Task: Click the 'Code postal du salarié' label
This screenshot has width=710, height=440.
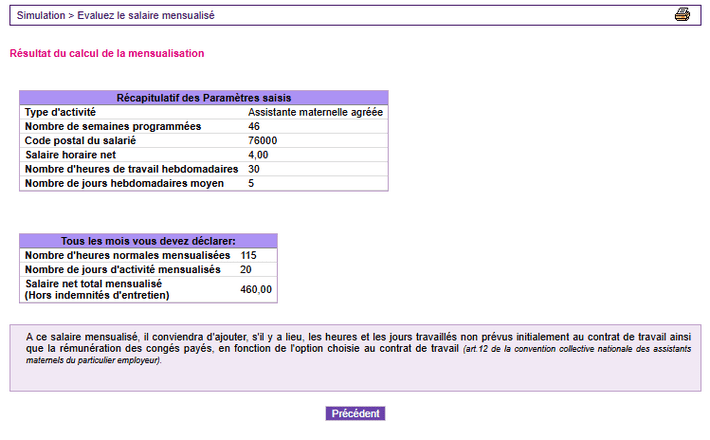Action: [80, 140]
